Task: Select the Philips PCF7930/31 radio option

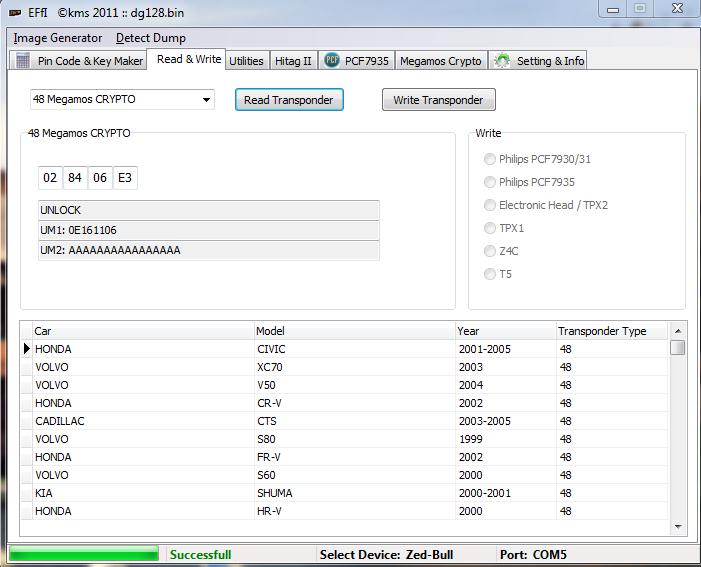Action: 489,159
